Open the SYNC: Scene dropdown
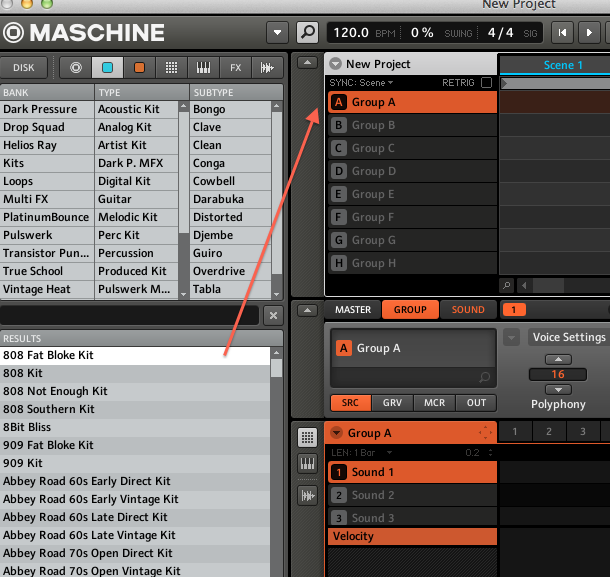The width and height of the screenshot is (610, 577). coord(361,83)
